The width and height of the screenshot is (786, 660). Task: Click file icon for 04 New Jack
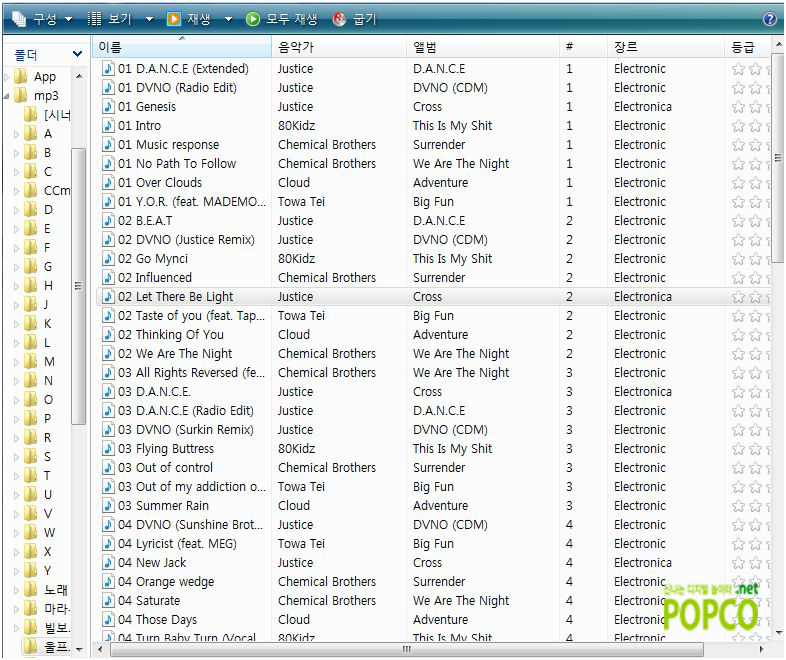click(x=108, y=562)
